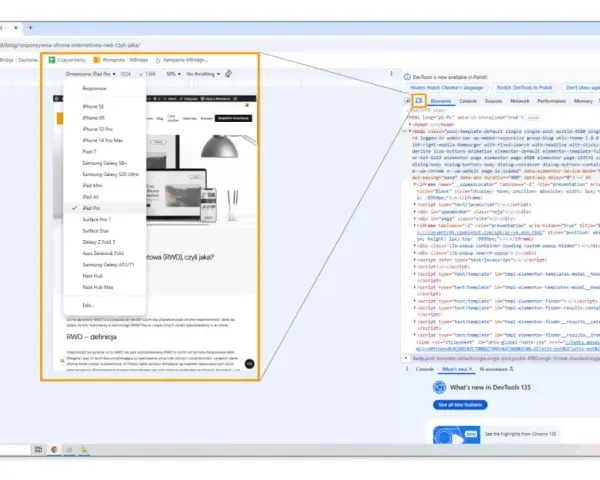Switch to the Elements tab
Viewport: 600px width, 480px height.
(x=441, y=101)
